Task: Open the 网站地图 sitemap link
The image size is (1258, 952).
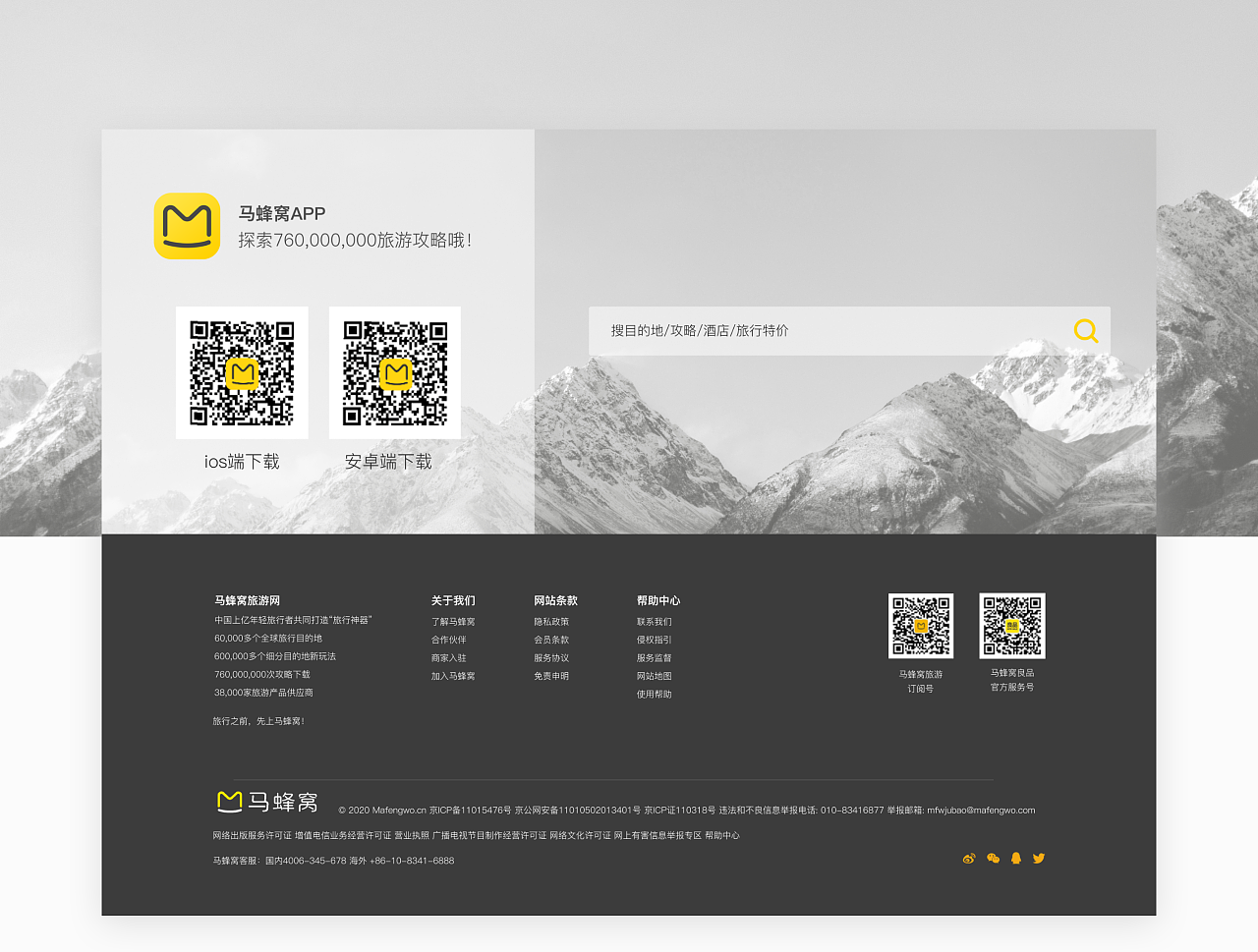Action: pyautogui.click(x=655, y=676)
